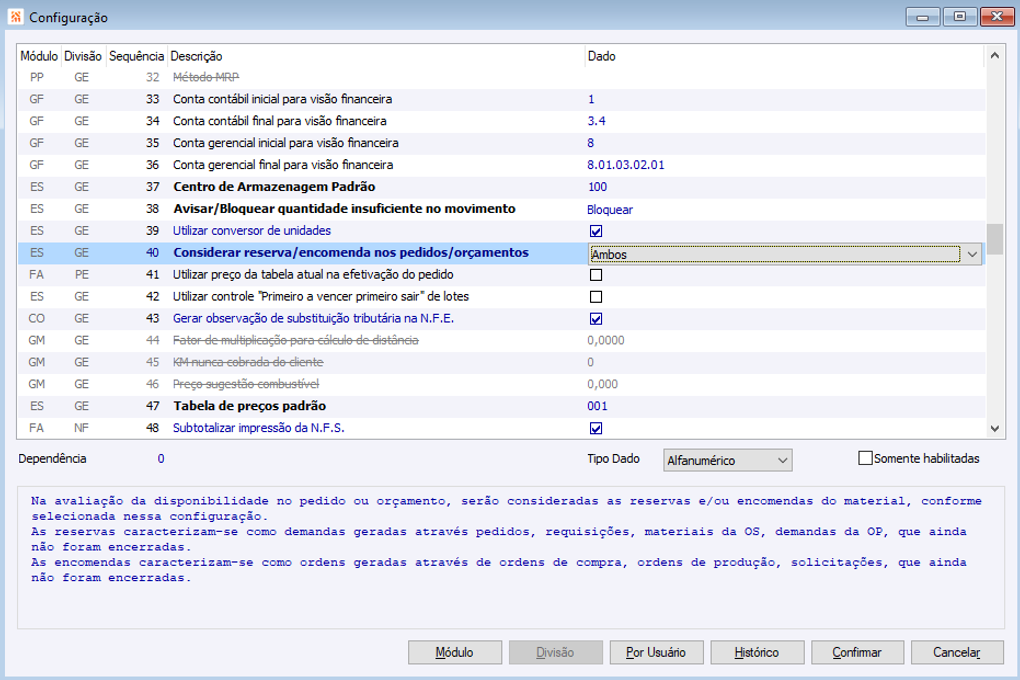Enable 'Somente habilitadas' checkbox
Screen dimensions: 1020x680
point(865,458)
